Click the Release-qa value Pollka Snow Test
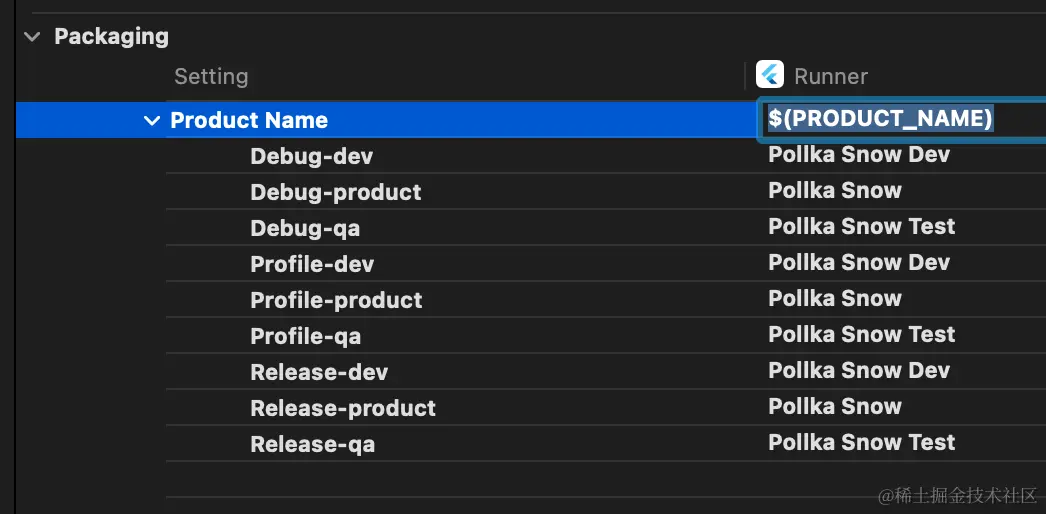Image resolution: width=1046 pixels, height=514 pixels. pos(861,443)
